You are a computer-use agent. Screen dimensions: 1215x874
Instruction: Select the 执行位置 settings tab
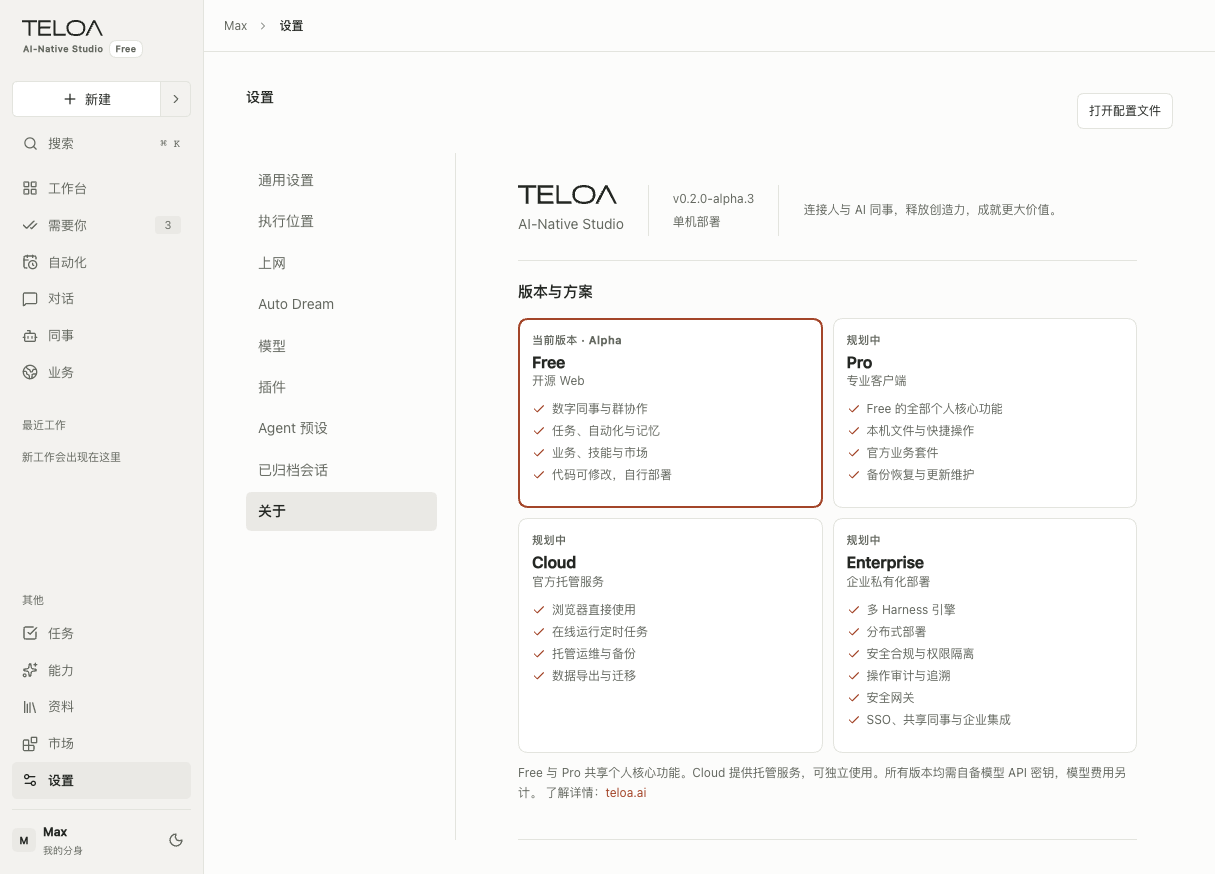pyautogui.click(x=341, y=221)
